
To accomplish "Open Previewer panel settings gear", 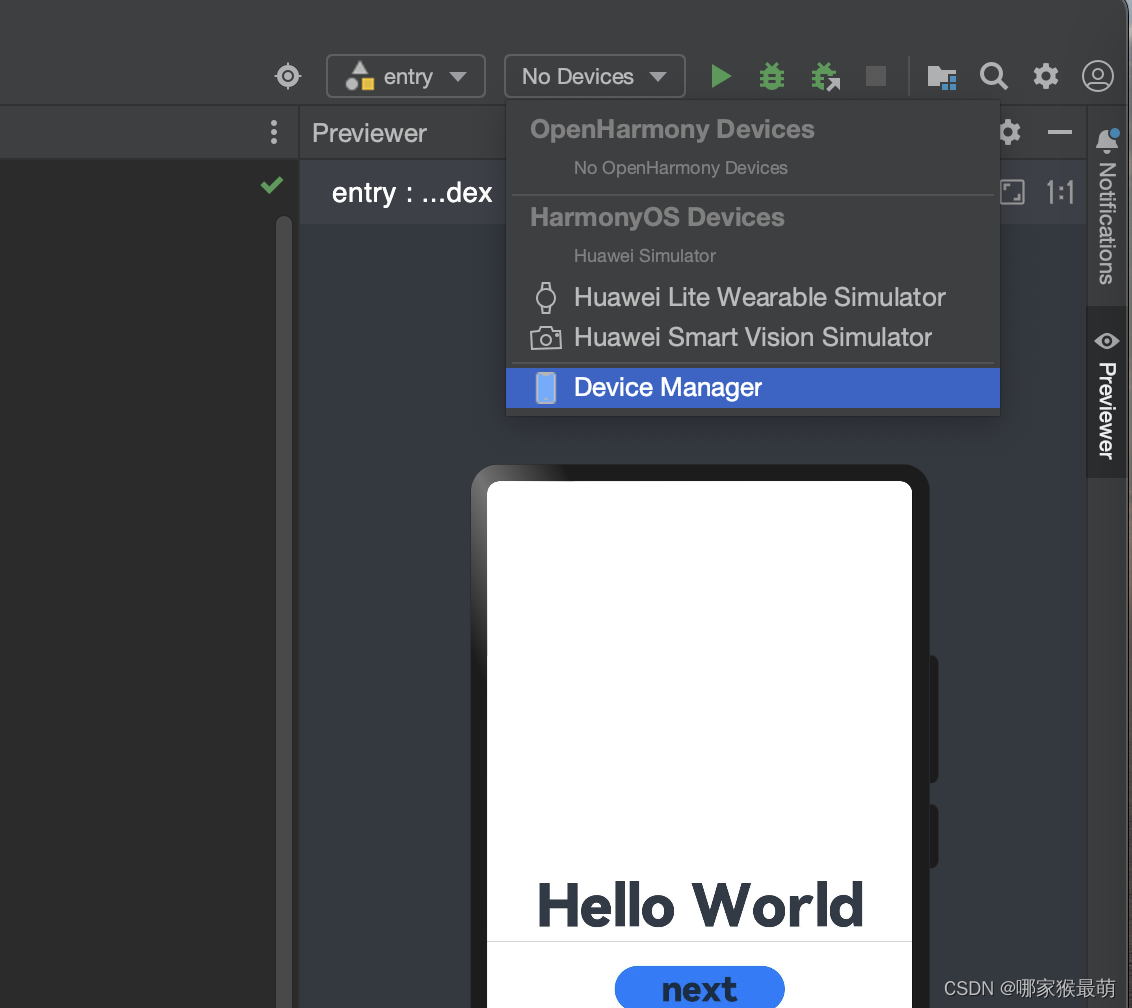I will pyautogui.click(x=1010, y=132).
